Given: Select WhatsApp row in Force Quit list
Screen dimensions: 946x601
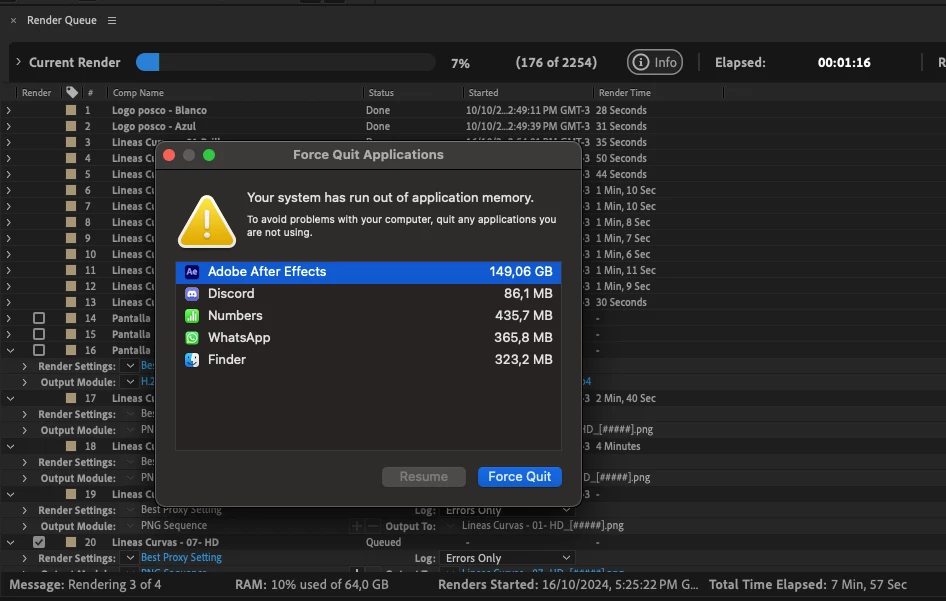Looking at the screenshot, I should [368, 338].
